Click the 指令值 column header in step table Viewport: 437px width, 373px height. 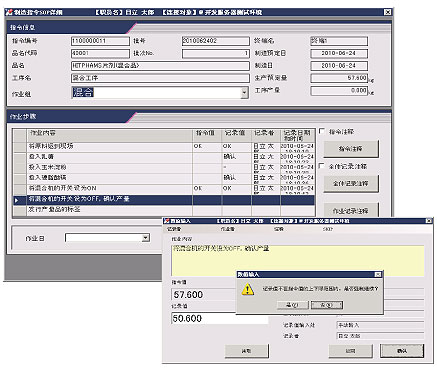click(x=207, y=135)
